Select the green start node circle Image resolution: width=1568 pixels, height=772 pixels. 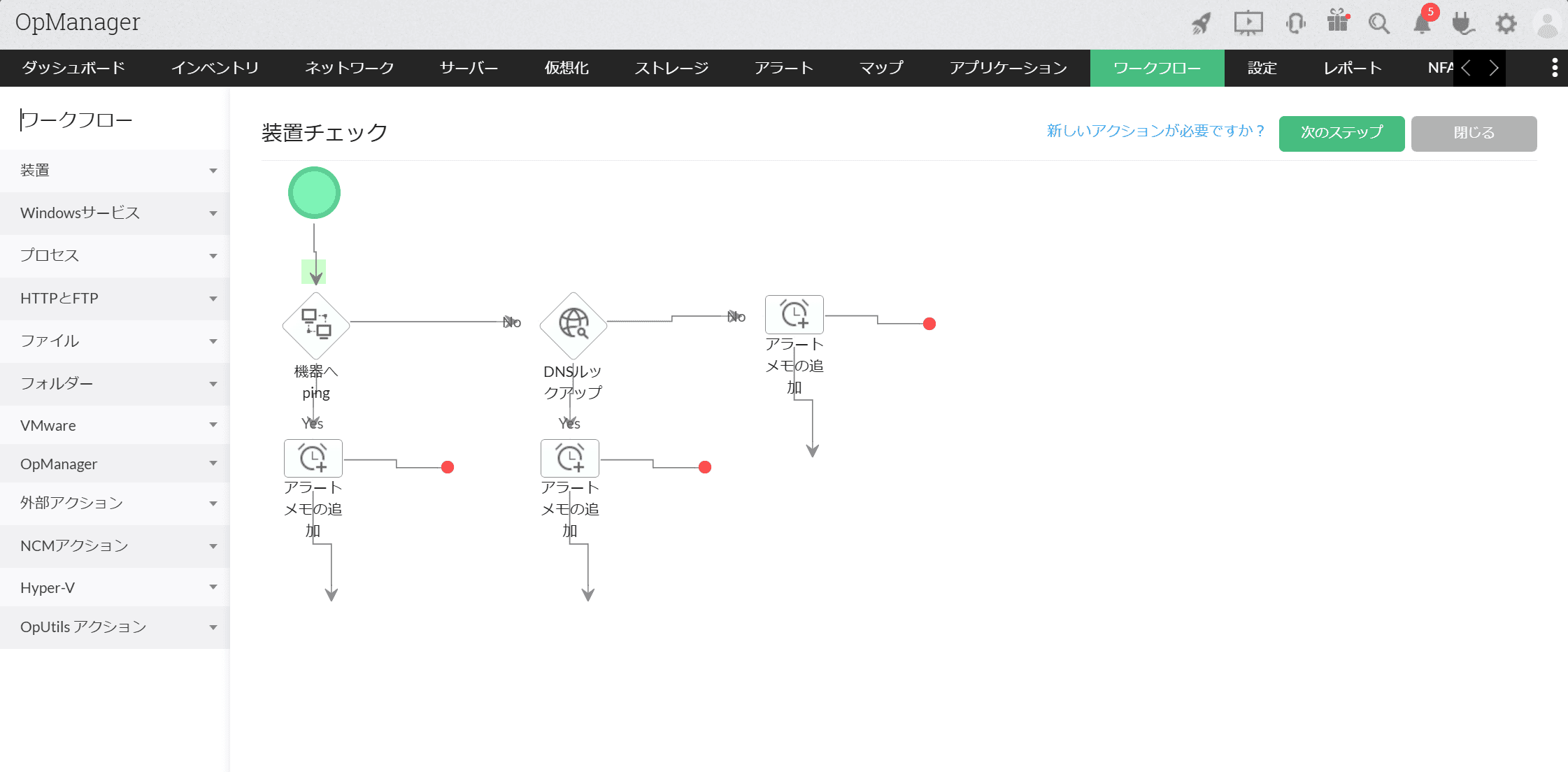click(315, 192)
